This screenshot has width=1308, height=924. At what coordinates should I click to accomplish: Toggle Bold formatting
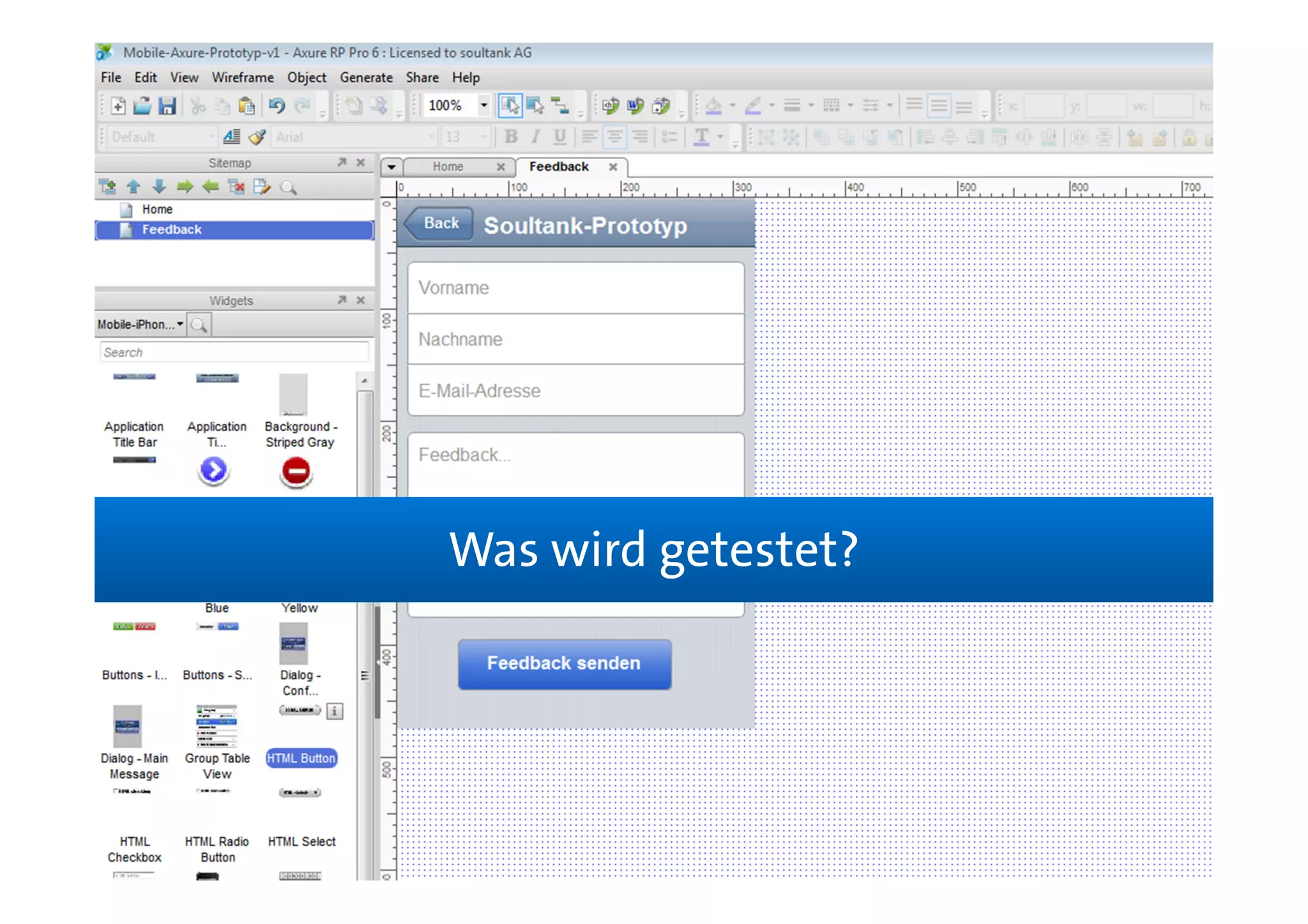click(x=510, y=137)
